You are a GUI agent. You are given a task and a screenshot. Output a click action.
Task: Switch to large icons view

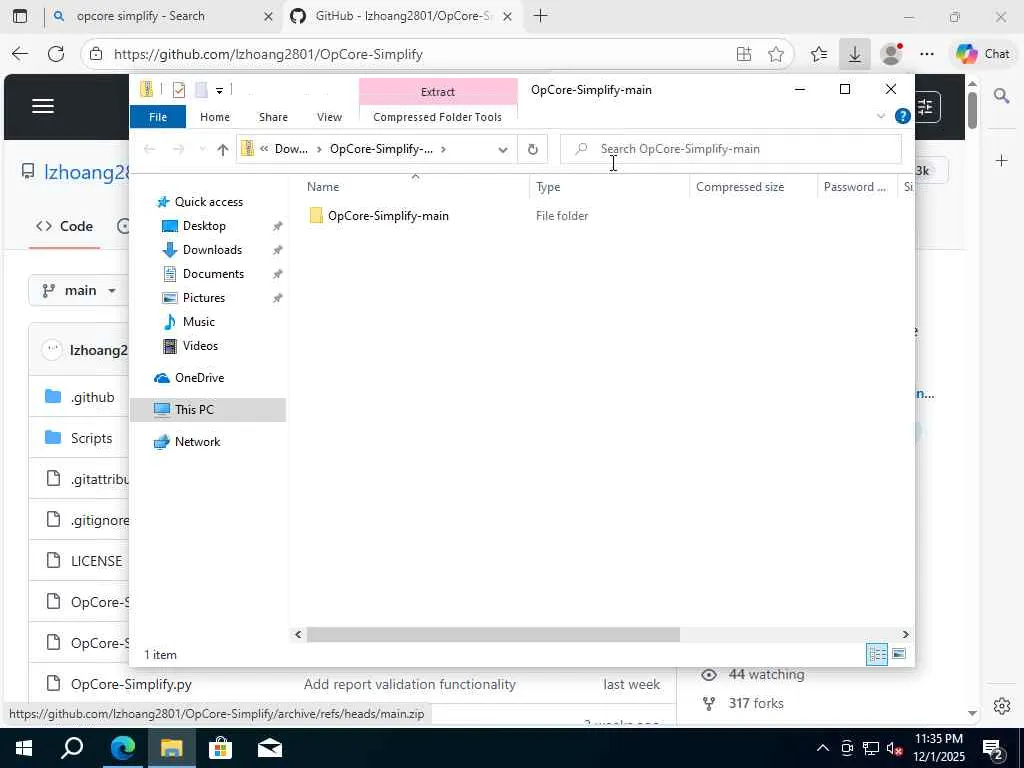point(899,654)
